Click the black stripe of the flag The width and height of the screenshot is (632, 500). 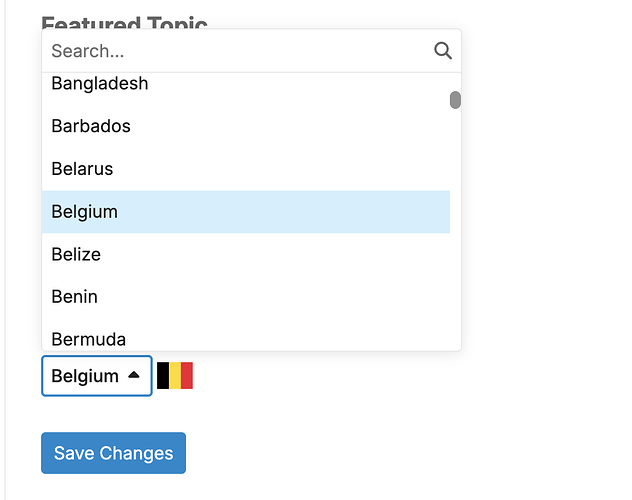[x=163, y=376]
